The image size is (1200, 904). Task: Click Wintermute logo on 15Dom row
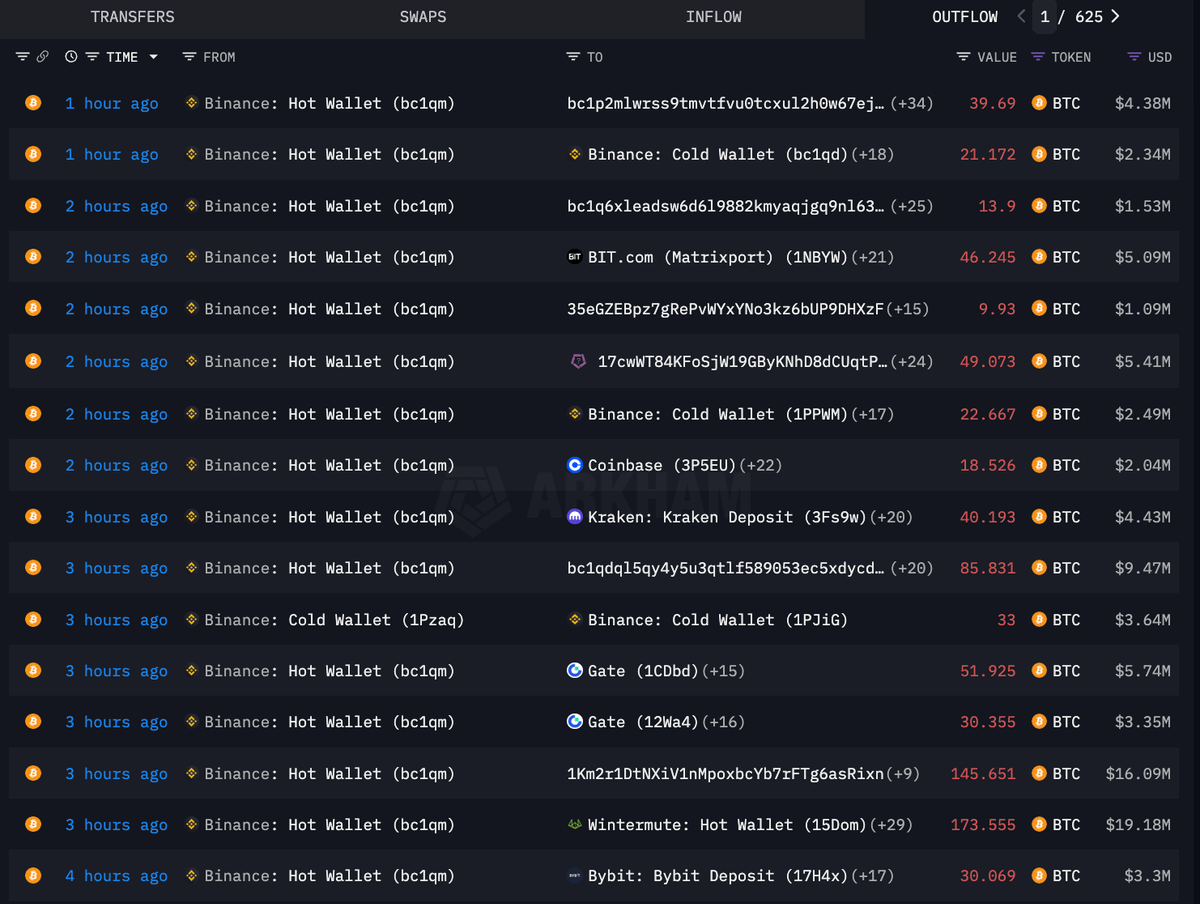coord(575,824)
